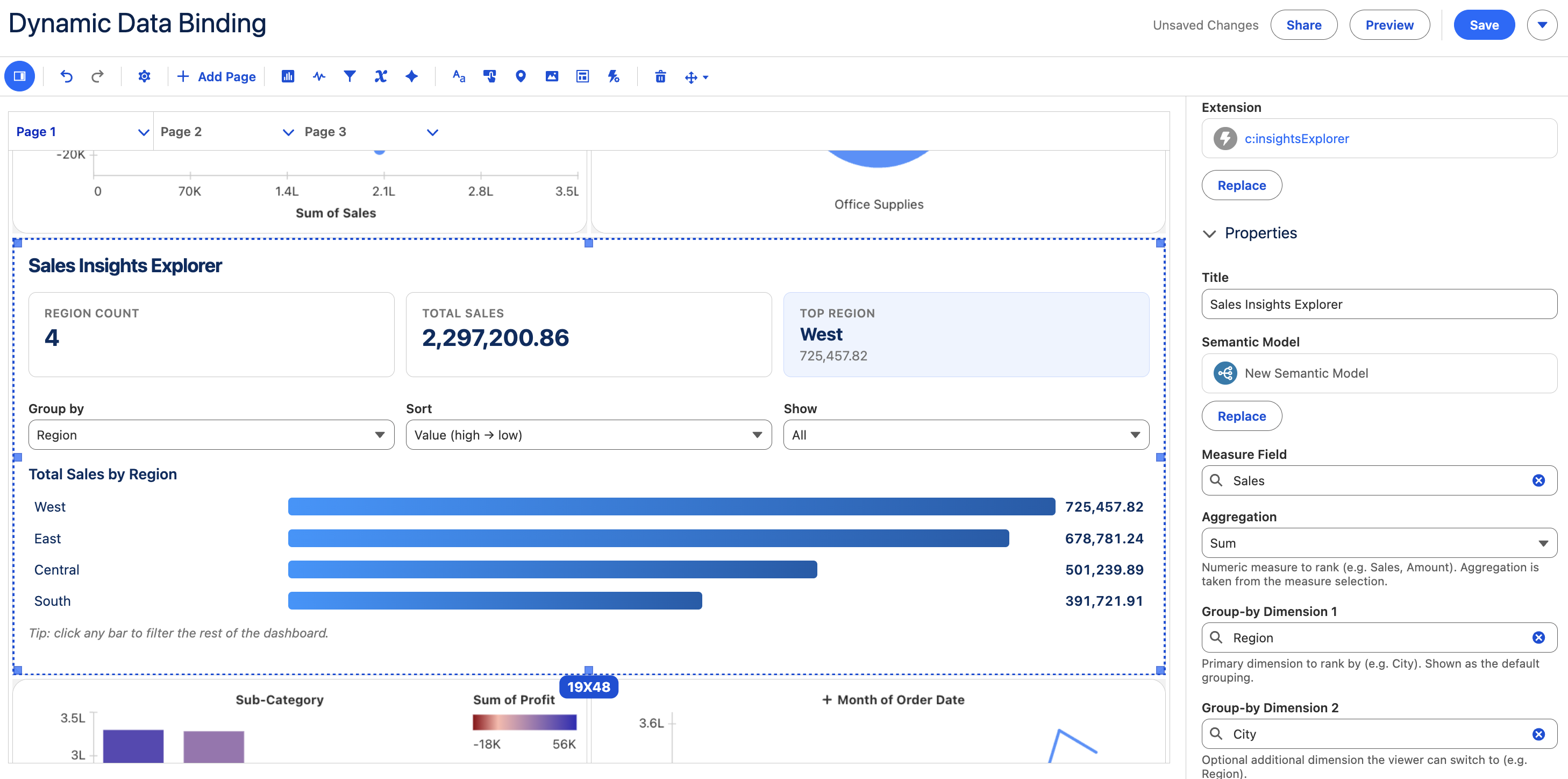Image resolution: width=1568 pixels, height=779 pixels.
Task: Toggle the side panel button in toolbar
Action: (x=19, y=76)
